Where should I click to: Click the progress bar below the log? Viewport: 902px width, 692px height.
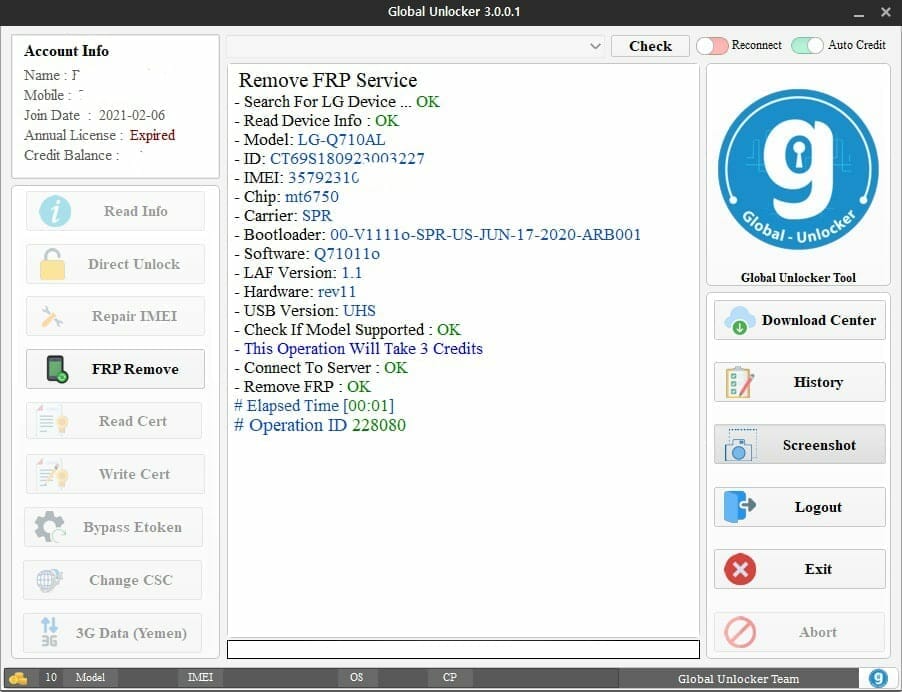pos(463,649)
